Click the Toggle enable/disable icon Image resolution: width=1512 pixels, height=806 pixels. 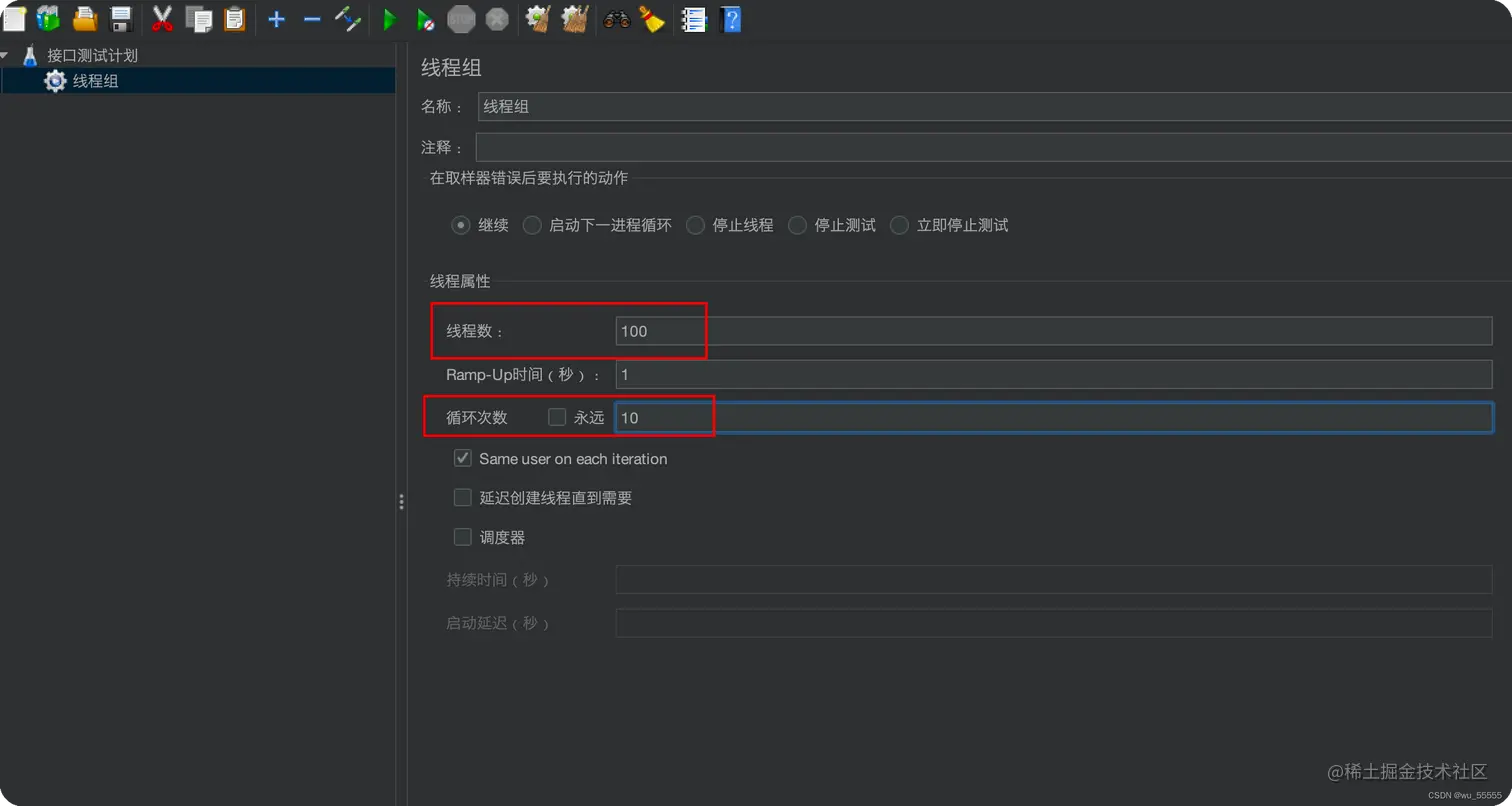(347, 18)
